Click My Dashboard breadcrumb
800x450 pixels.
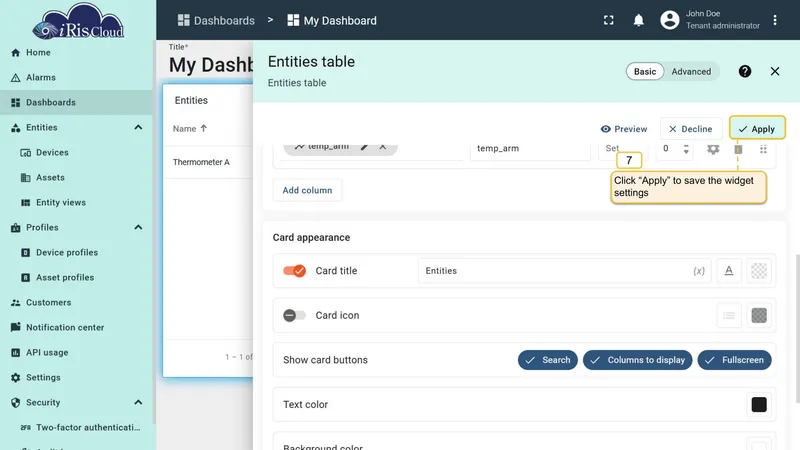click(332, 20)
